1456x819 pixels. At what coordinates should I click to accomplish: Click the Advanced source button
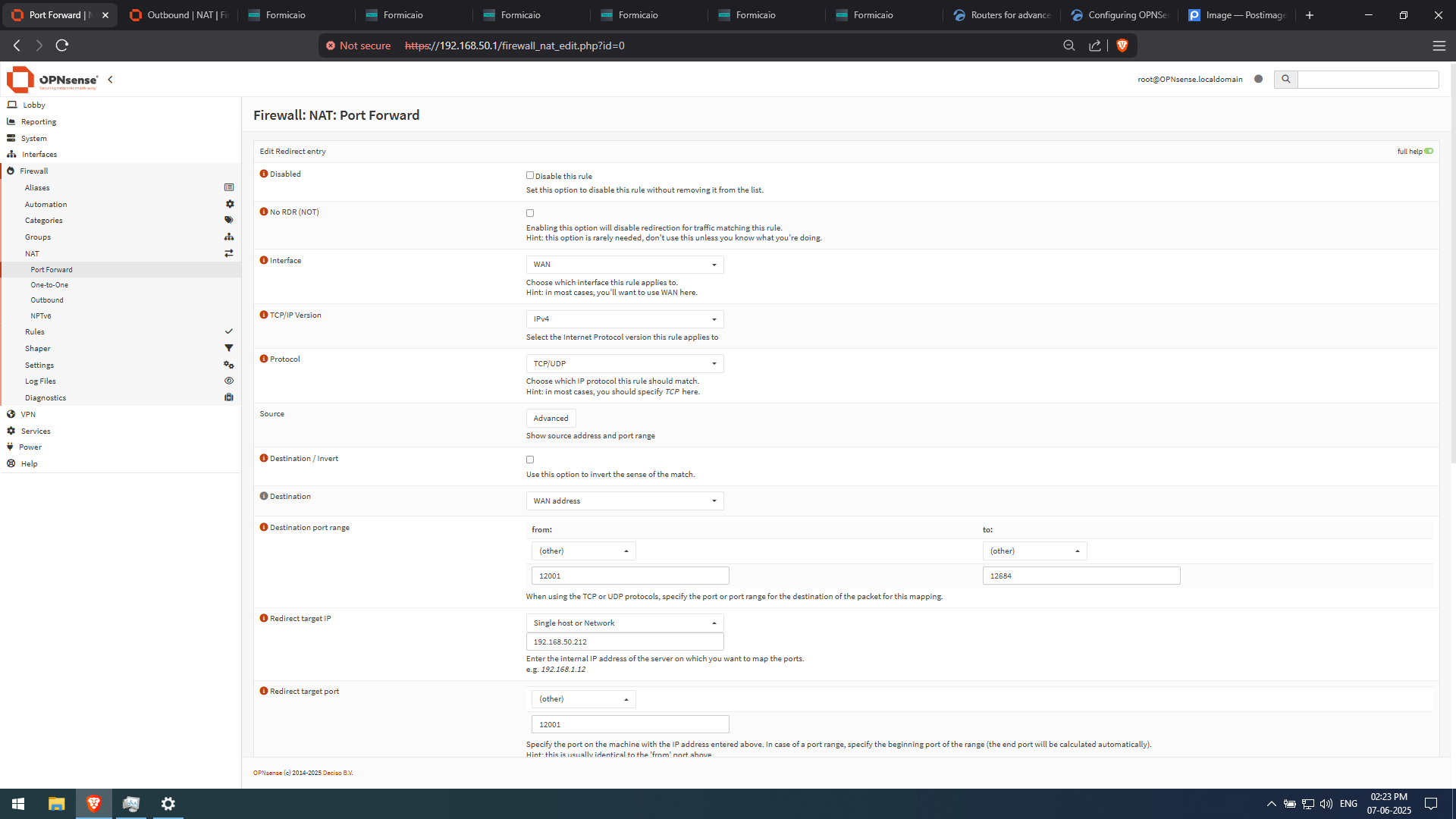[551, 419]
